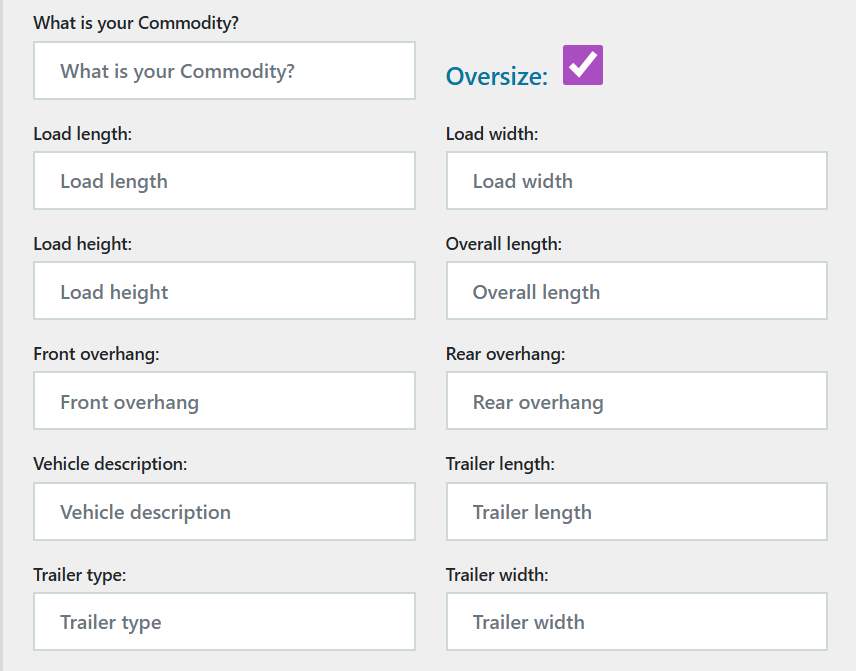Viewport: 856px width, 671px height.
Task: Click inside the Trailer length input box
Action: click(x=636, y=512)
